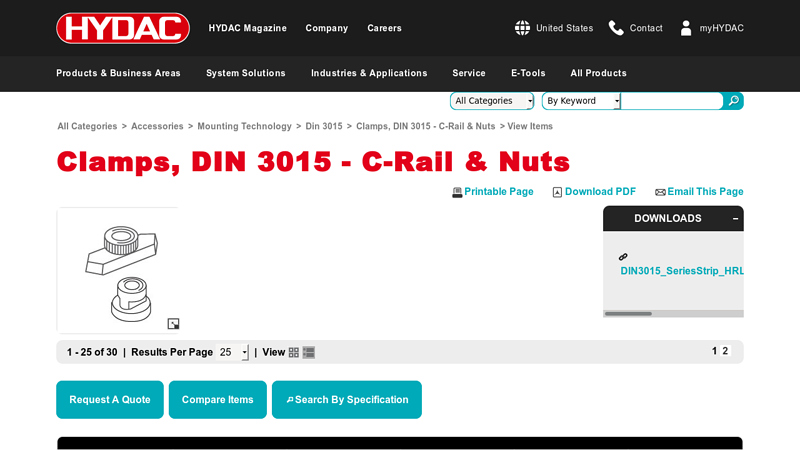
Task: Go to results page 2
Action: point(726,351)
